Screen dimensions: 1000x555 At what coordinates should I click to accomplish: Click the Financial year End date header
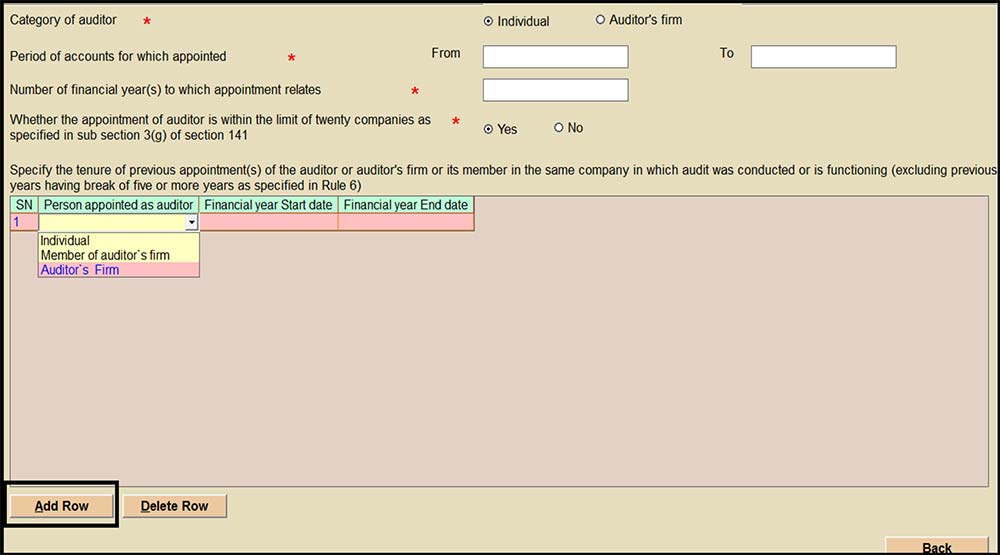[x=405, y=205]
